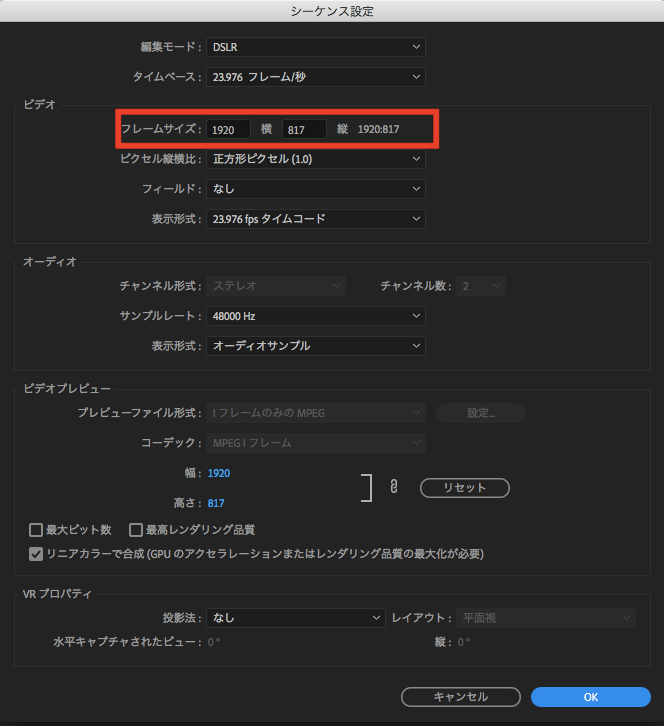Enable the 最大ビット数 checkbox
The width and height of the screenshot is (664, 726).
36,530
